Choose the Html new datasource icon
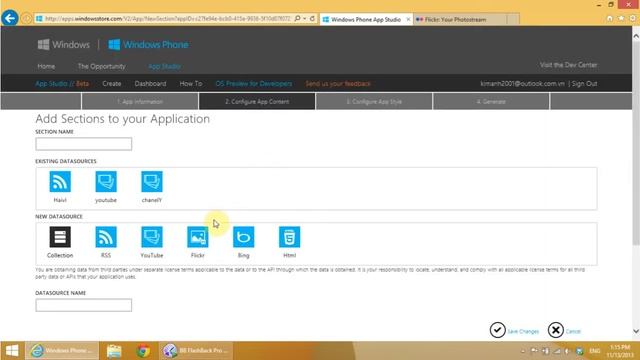This screenshot has height=360, width=640. 289,237
